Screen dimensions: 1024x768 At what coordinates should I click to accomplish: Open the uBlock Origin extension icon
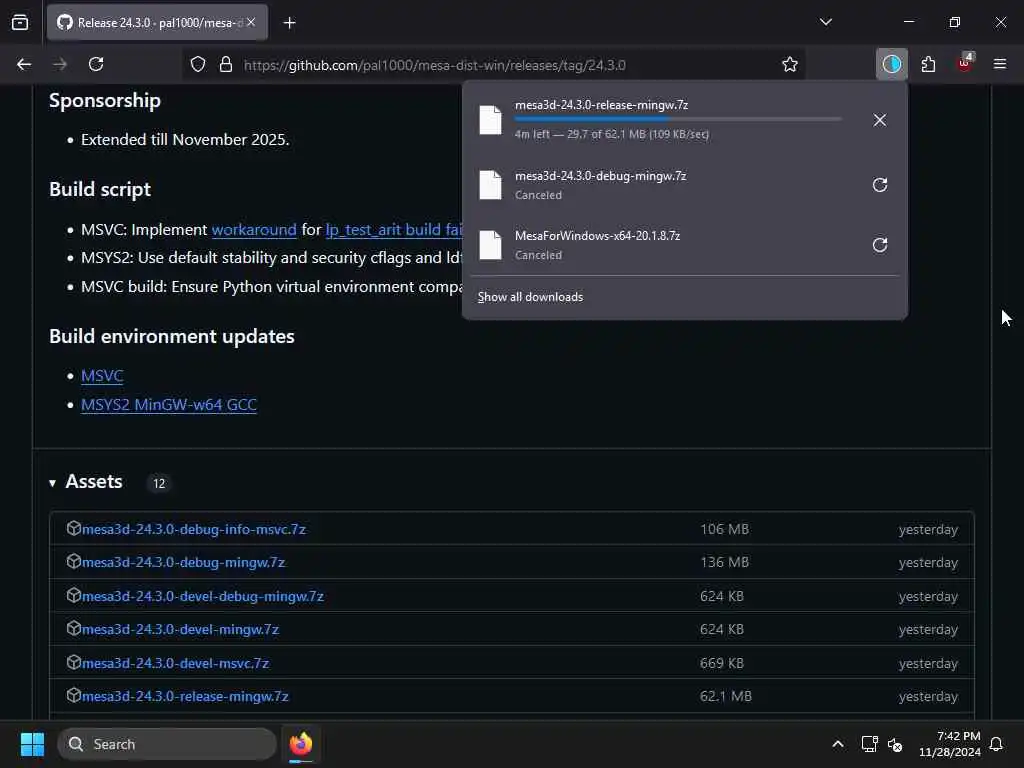(x=965, y=64)
